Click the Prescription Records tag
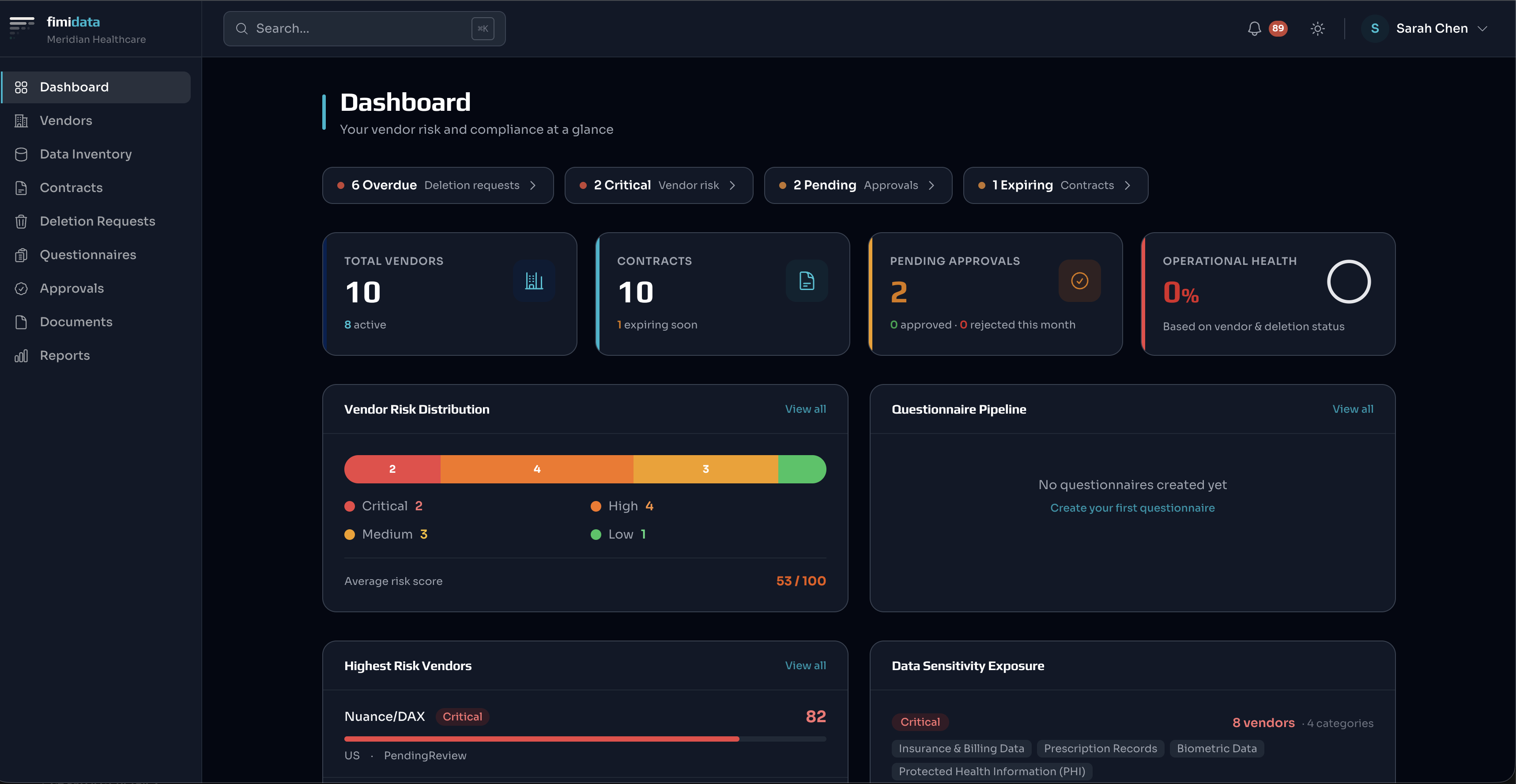This screenshot has height=784, width=1516. click(x=1100, y=749)
